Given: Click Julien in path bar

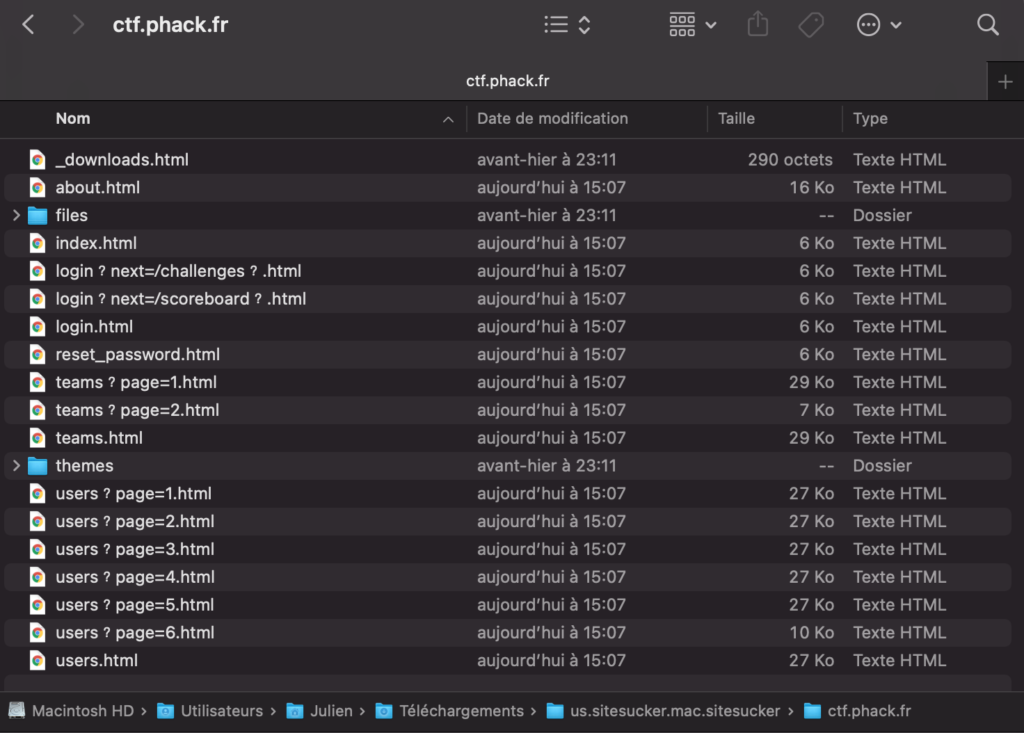Looking at the screenshot, I should pyautogui.click(x=331, y=711).
